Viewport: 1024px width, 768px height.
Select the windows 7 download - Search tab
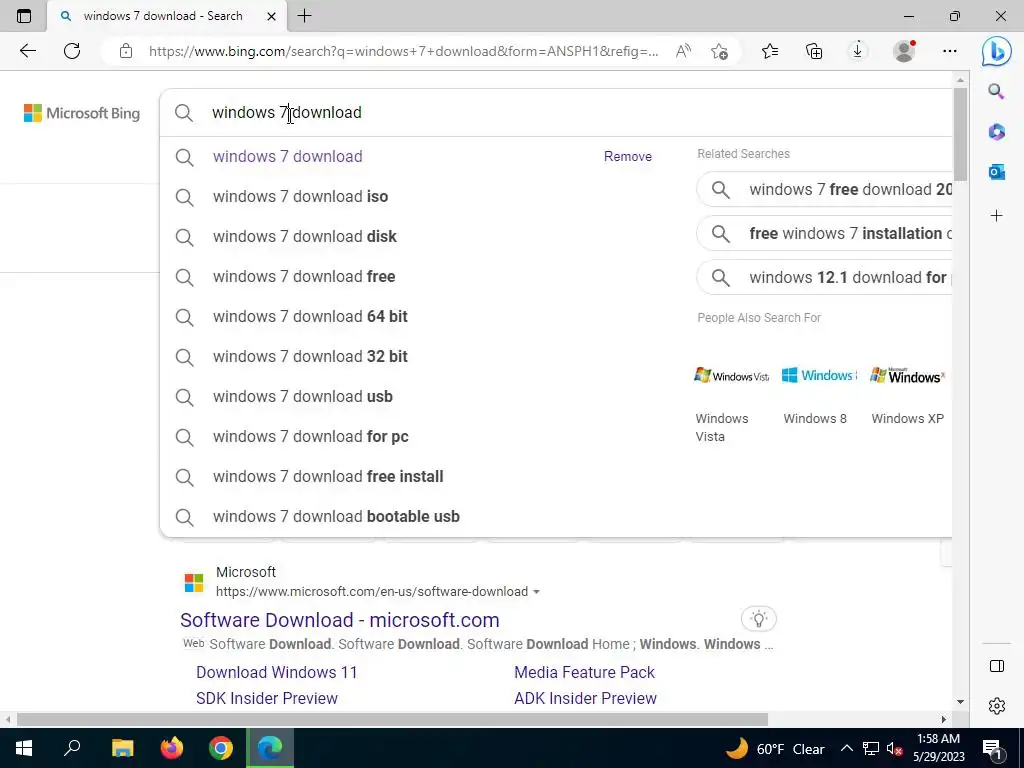pos(163,16)
